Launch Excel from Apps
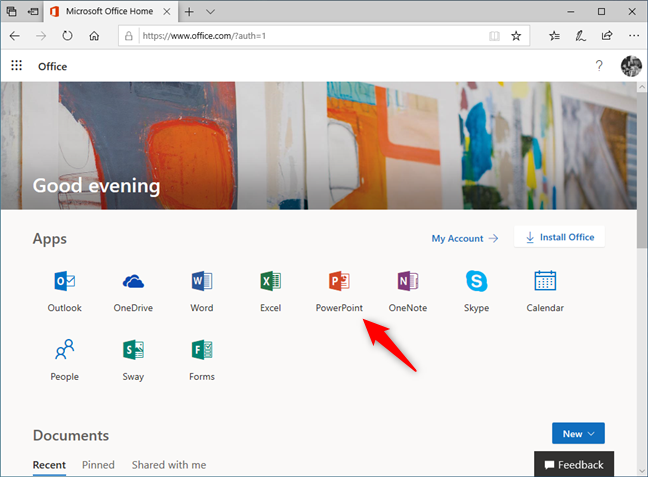 [270, 283]
